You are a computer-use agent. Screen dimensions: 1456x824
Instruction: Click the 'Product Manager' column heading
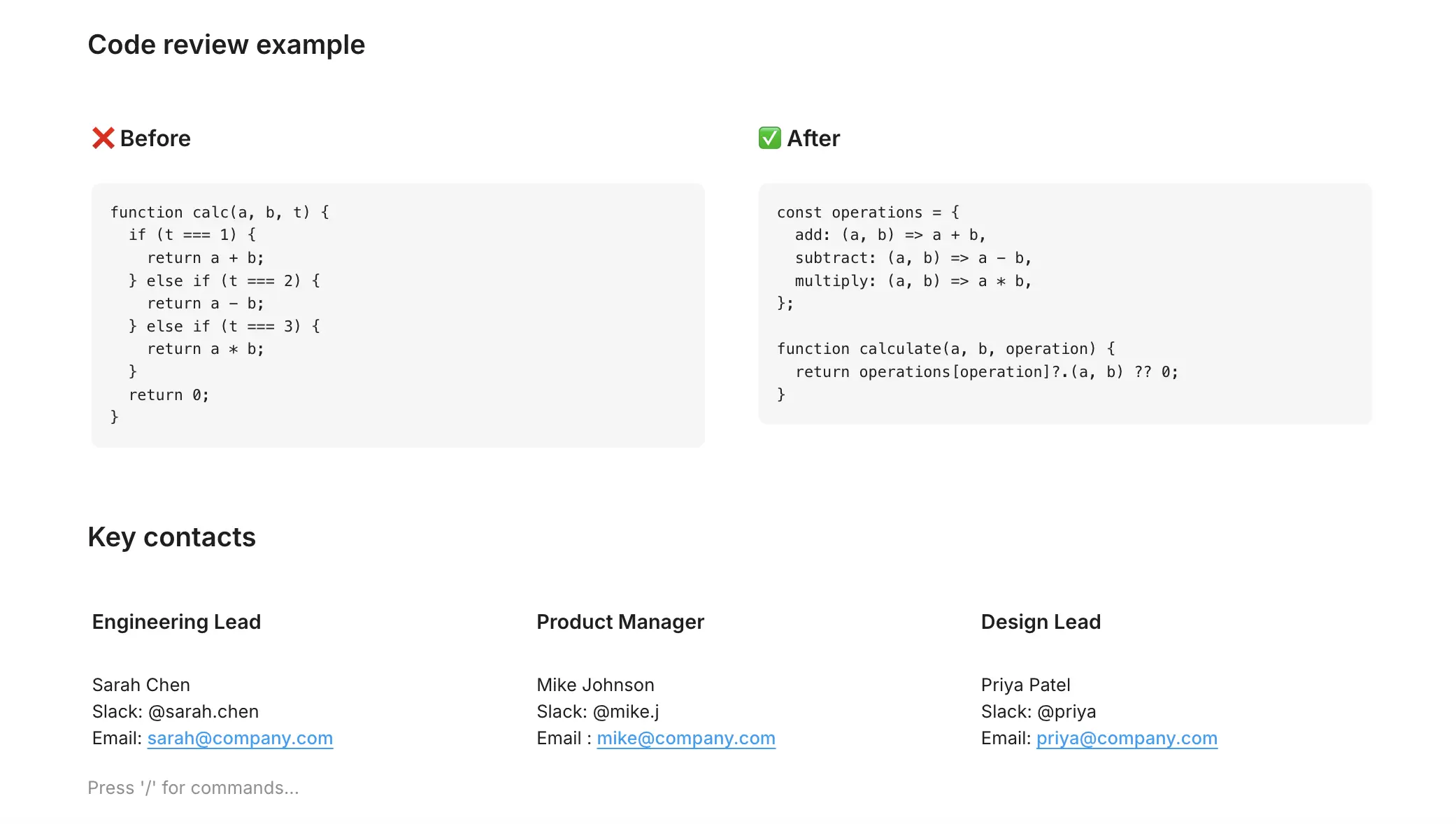(620, 622)
